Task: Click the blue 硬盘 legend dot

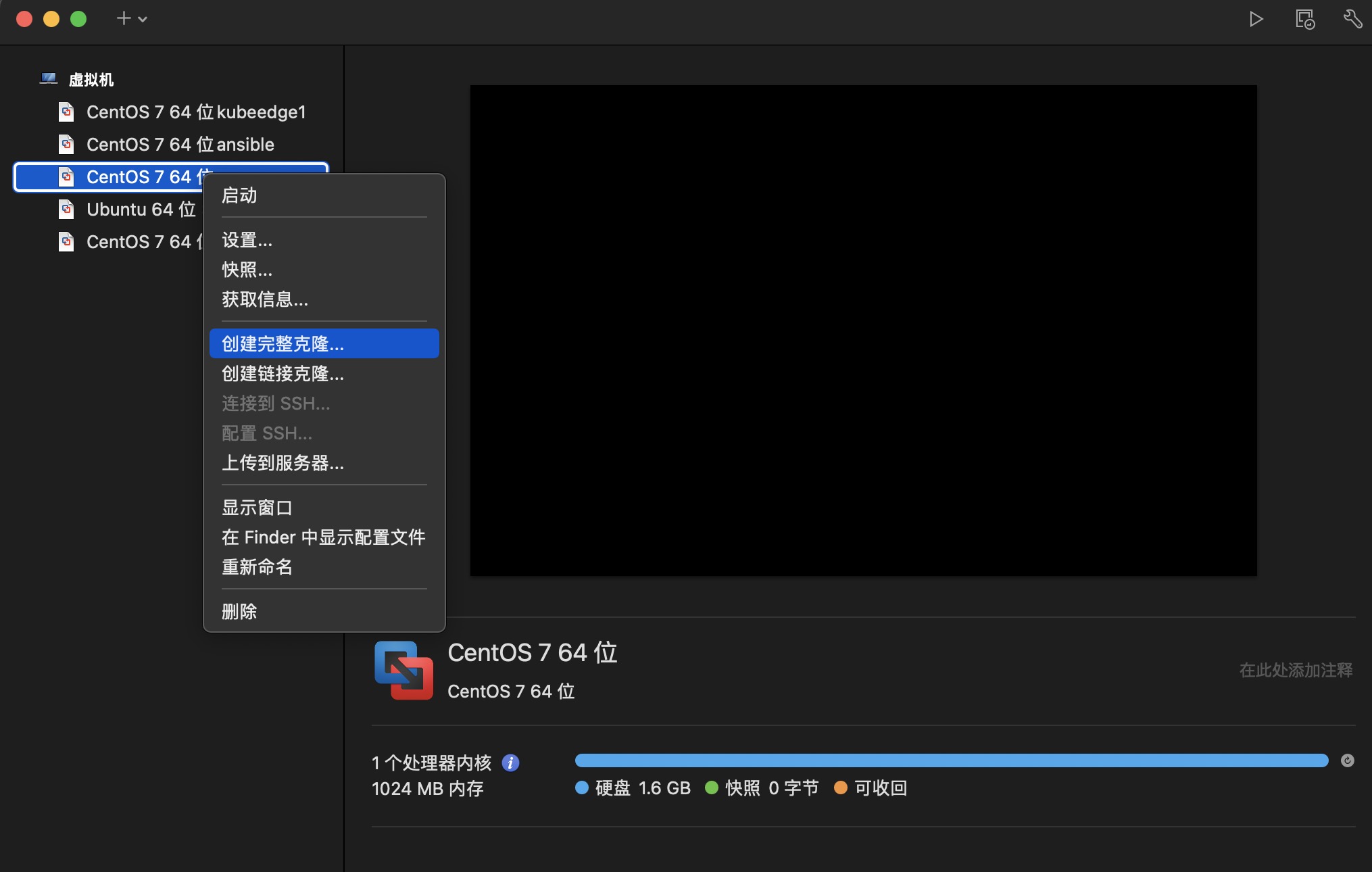Action: tap(582, 788)
